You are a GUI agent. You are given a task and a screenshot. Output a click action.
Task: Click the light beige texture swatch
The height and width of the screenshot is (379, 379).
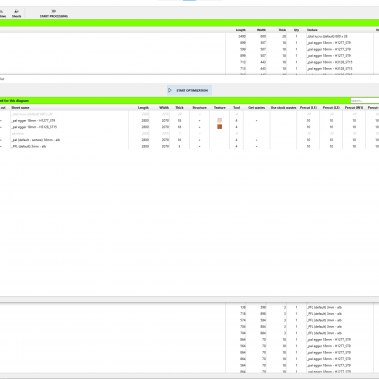click(x=219, y=120)
